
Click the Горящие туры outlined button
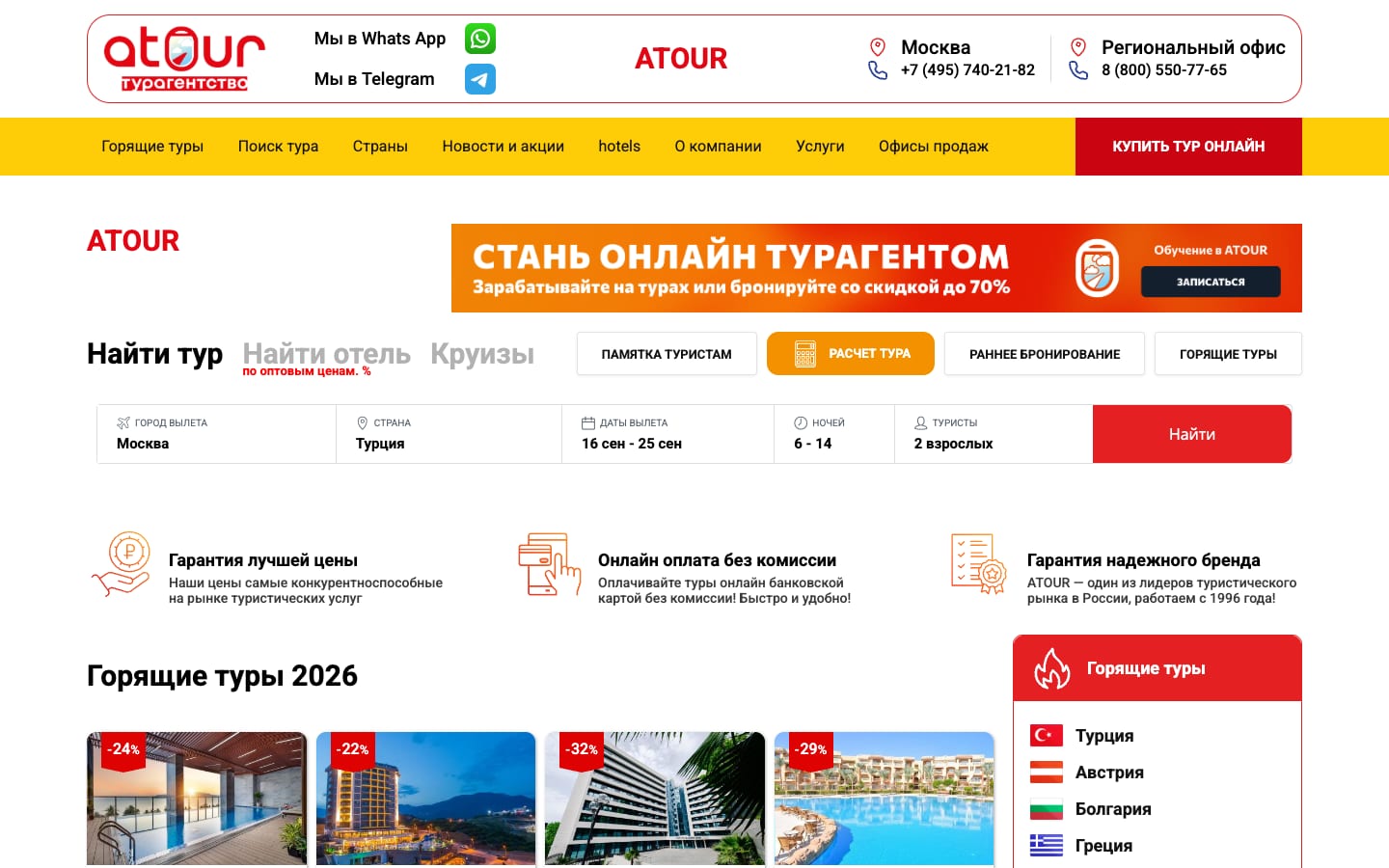coord(1228,354)
